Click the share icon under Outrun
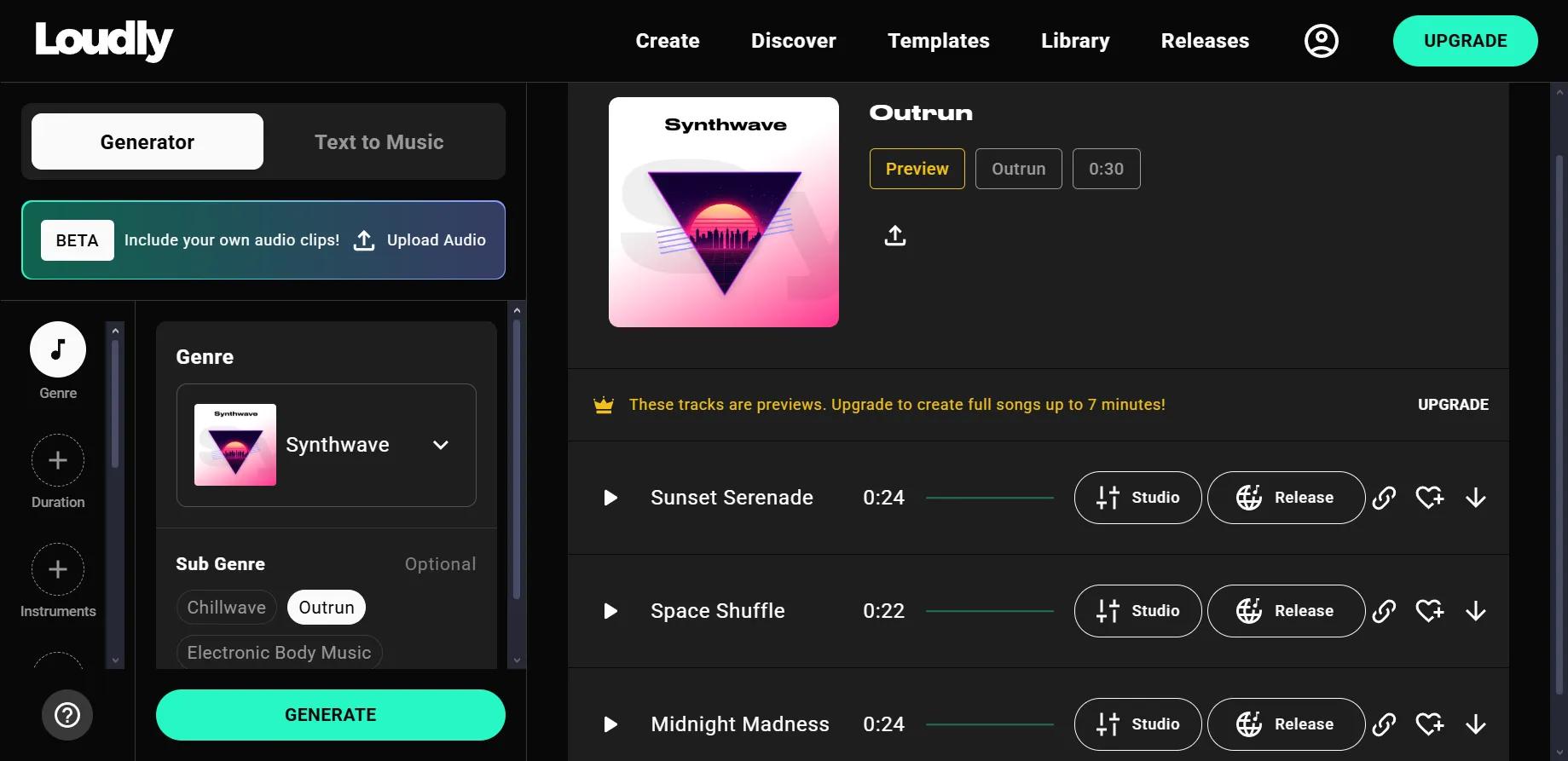 (894, 235)
